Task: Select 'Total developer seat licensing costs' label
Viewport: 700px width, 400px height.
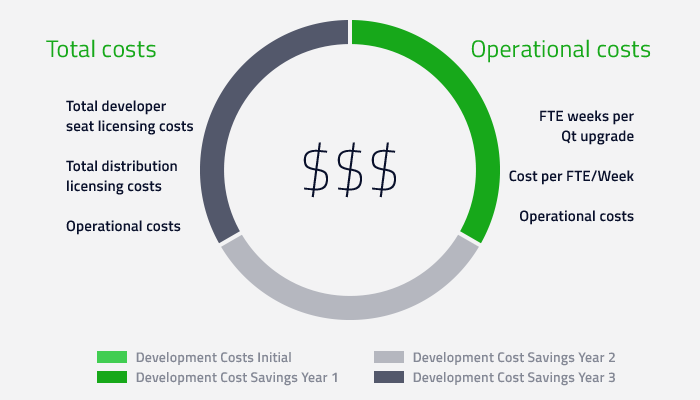Action: (129, 115)
